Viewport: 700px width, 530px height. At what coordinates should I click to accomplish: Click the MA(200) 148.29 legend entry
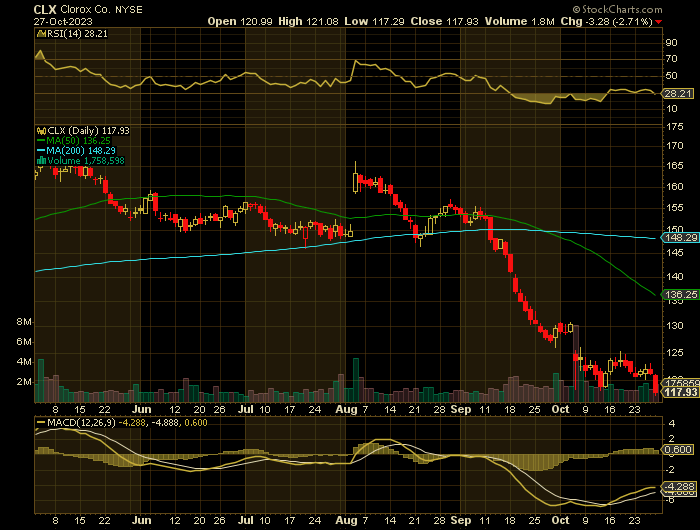pos(76,150)
